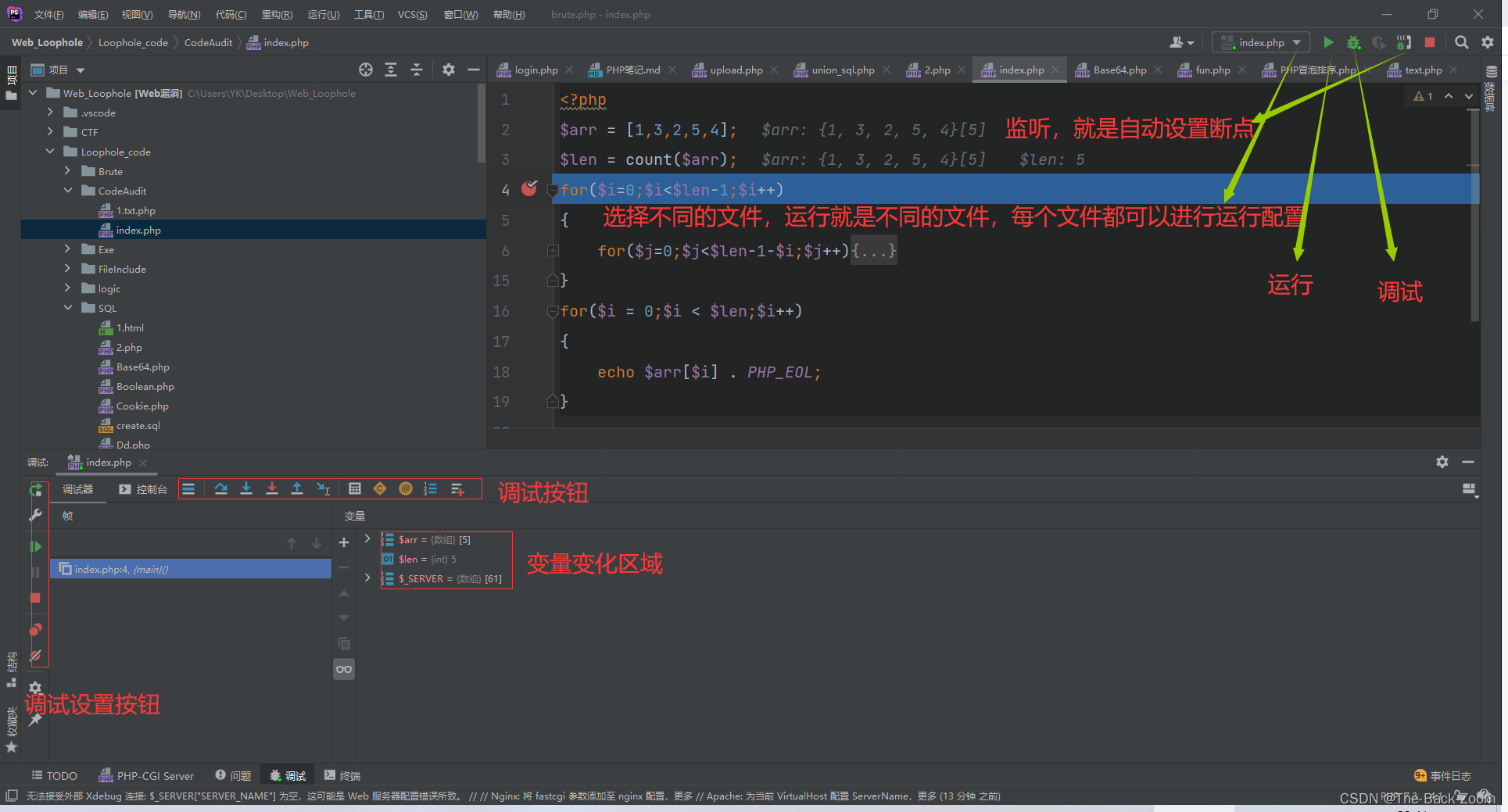Image resolution: width=1508 pixels, height=812 pixels.
Task: Toggle sort values numbered-list icon in debug toolbar
Action: (431, 489)
